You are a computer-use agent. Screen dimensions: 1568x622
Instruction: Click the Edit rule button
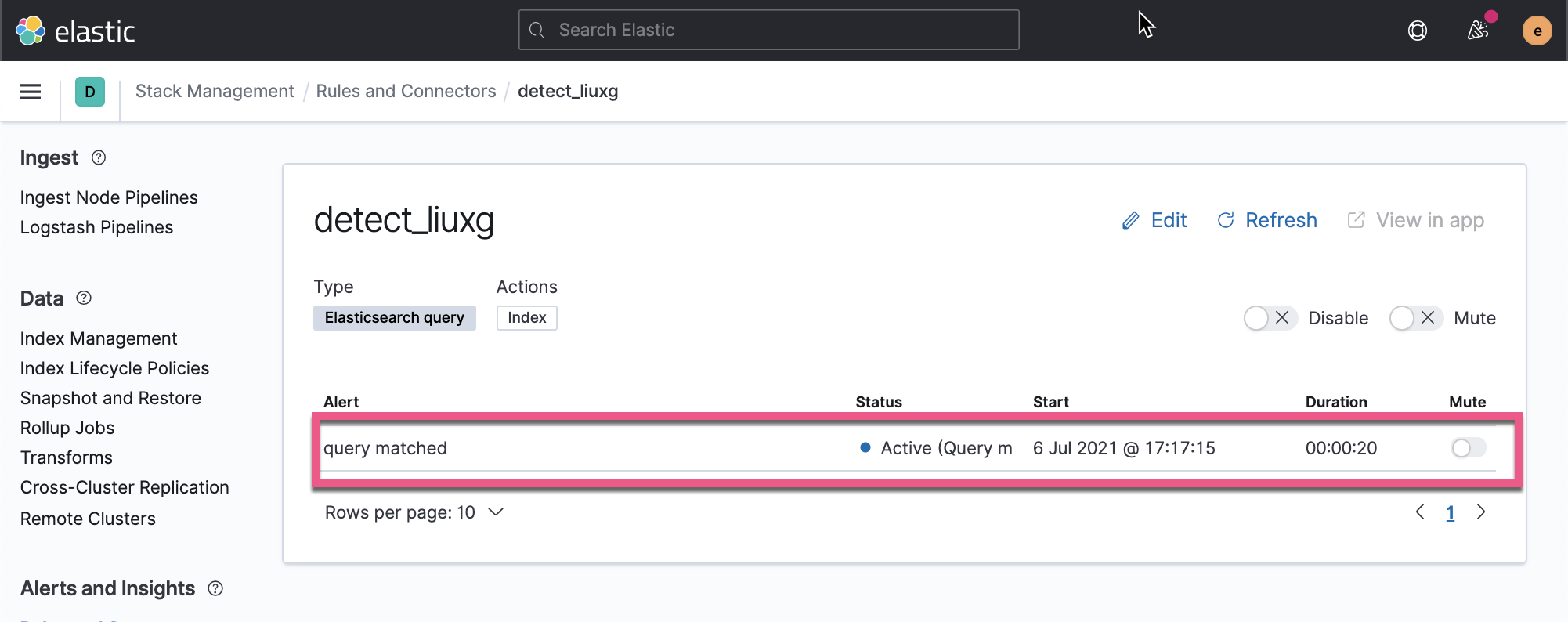(1154, 220)
